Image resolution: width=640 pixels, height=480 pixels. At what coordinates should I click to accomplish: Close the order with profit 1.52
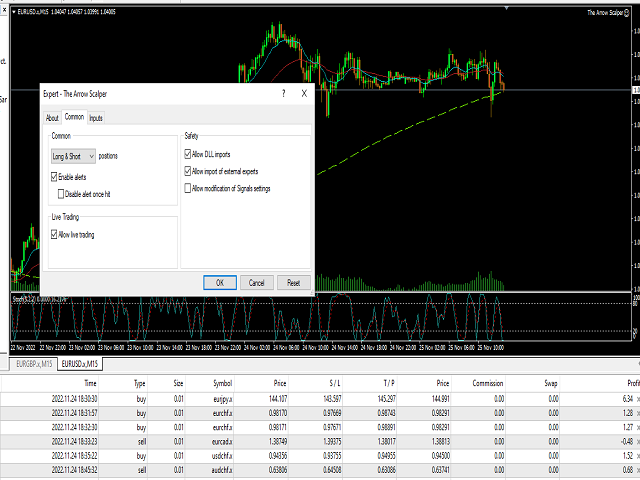point(638,456)
